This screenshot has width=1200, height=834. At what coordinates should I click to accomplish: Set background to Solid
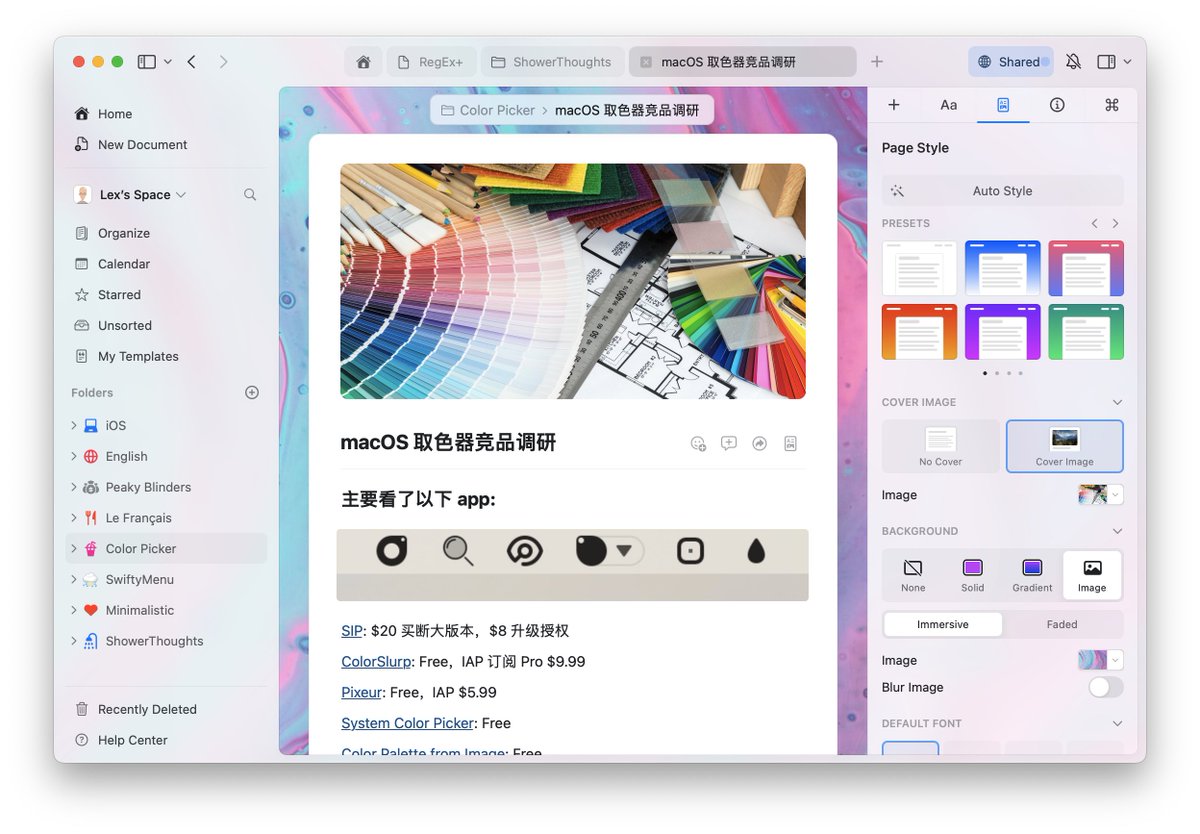pos(973,575)
